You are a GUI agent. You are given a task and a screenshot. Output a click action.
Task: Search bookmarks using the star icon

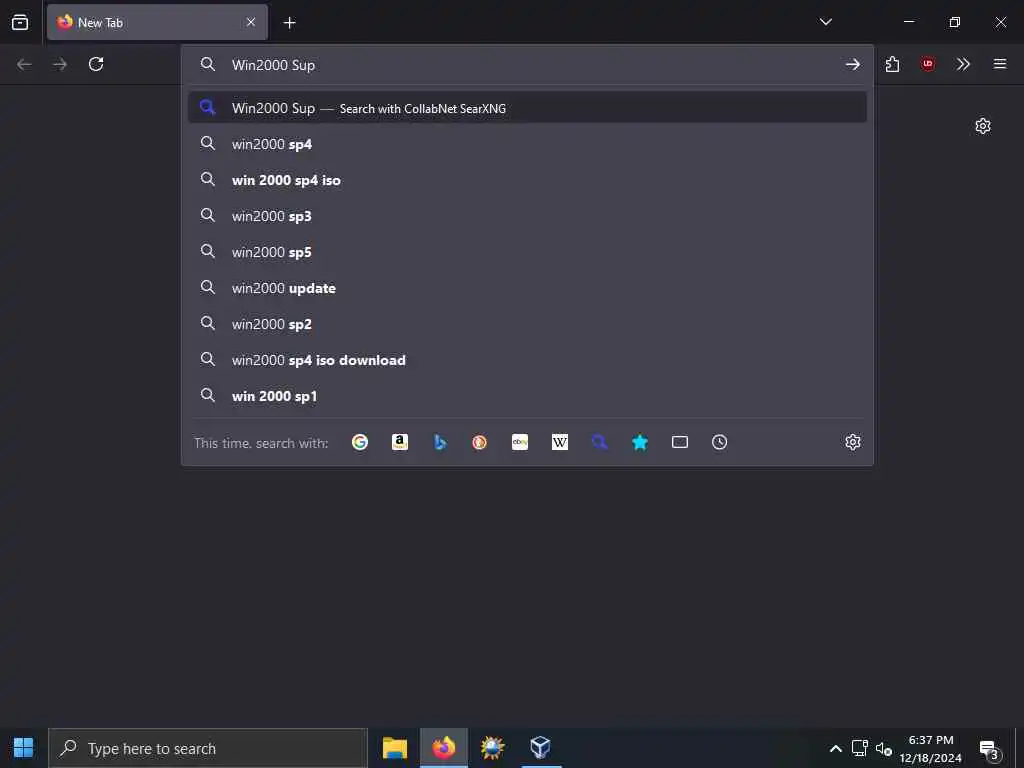[640, 442]
